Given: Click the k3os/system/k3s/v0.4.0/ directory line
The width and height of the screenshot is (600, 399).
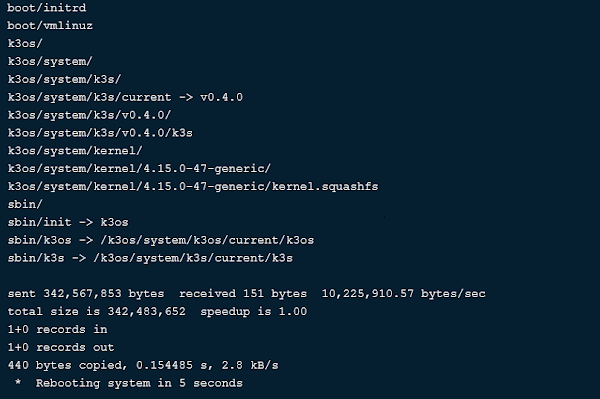Looking at the screenshot, I should (89, 115).
